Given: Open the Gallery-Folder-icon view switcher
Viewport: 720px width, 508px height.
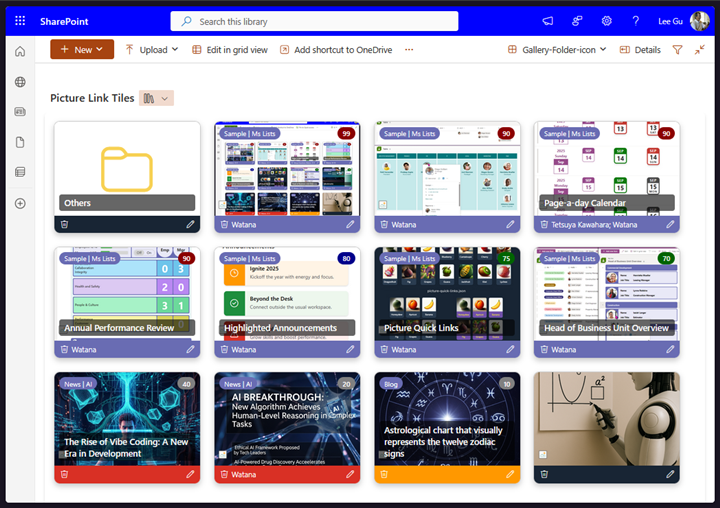Looking at the screenshot, I should tap(557, 50).
